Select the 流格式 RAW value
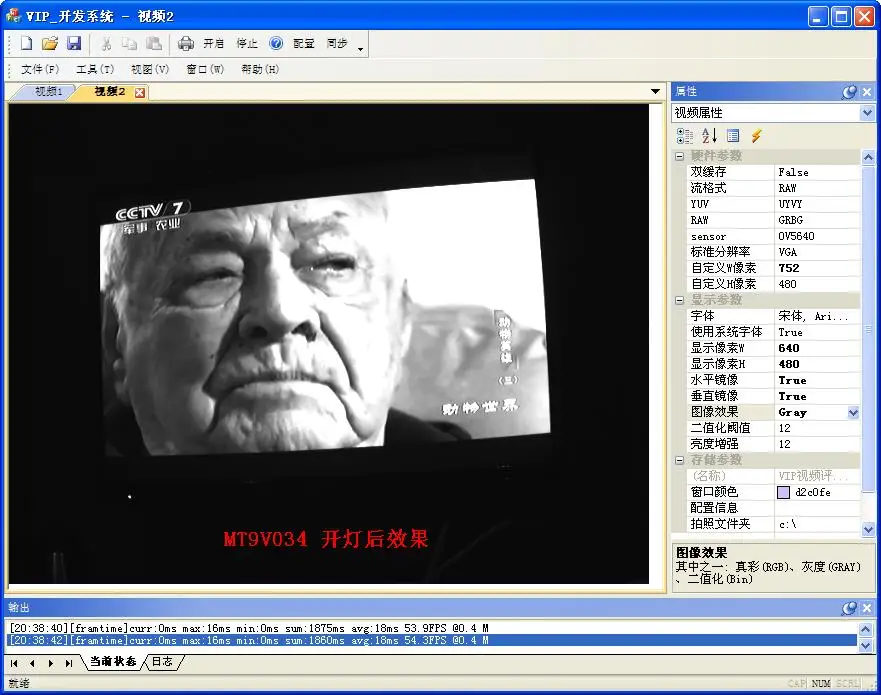 pyautogui.click(x=818, y=188)
